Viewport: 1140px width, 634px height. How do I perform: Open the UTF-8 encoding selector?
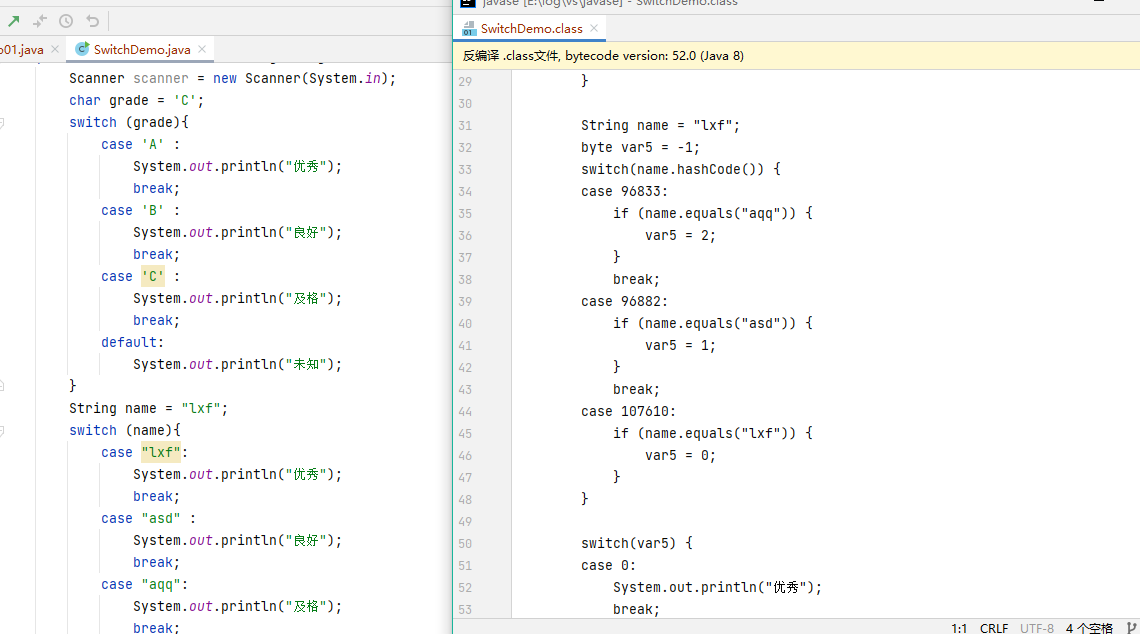[x=1037, y=628]
